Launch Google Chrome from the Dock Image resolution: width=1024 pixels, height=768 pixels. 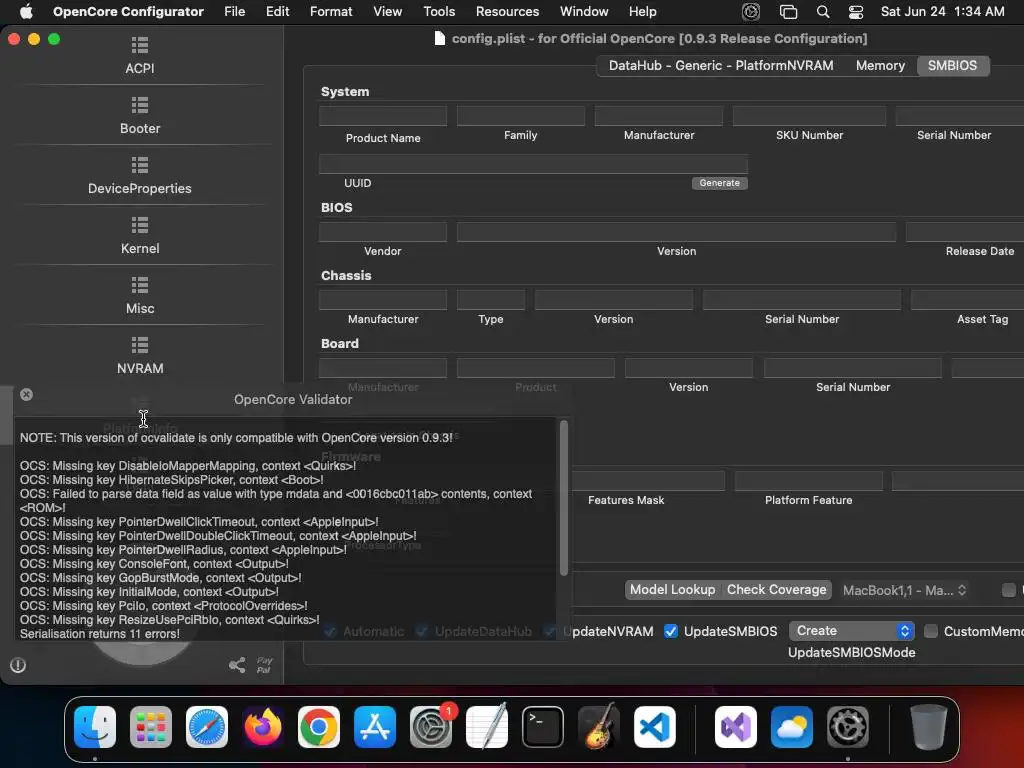[319, 727]
